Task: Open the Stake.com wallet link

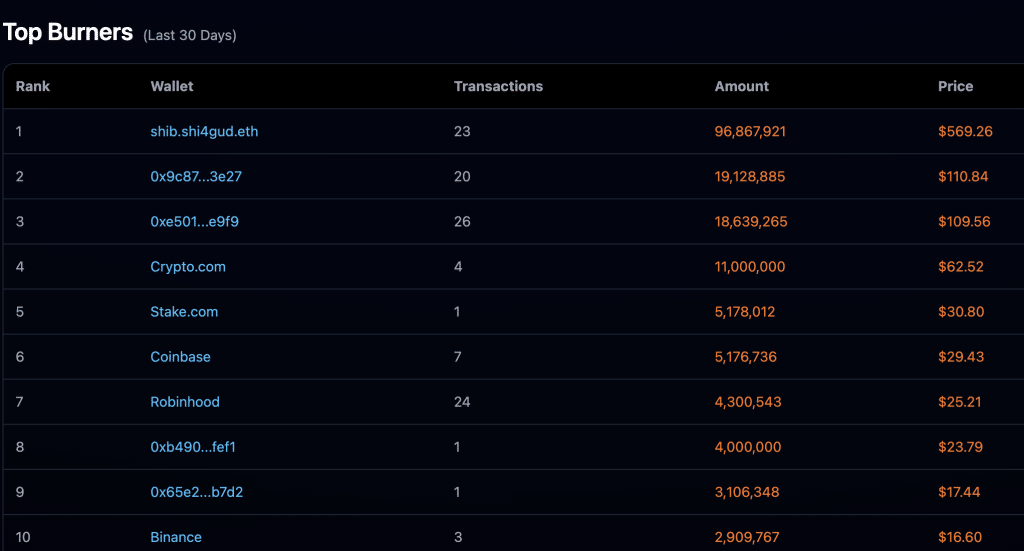Action: tap(184, 312)
